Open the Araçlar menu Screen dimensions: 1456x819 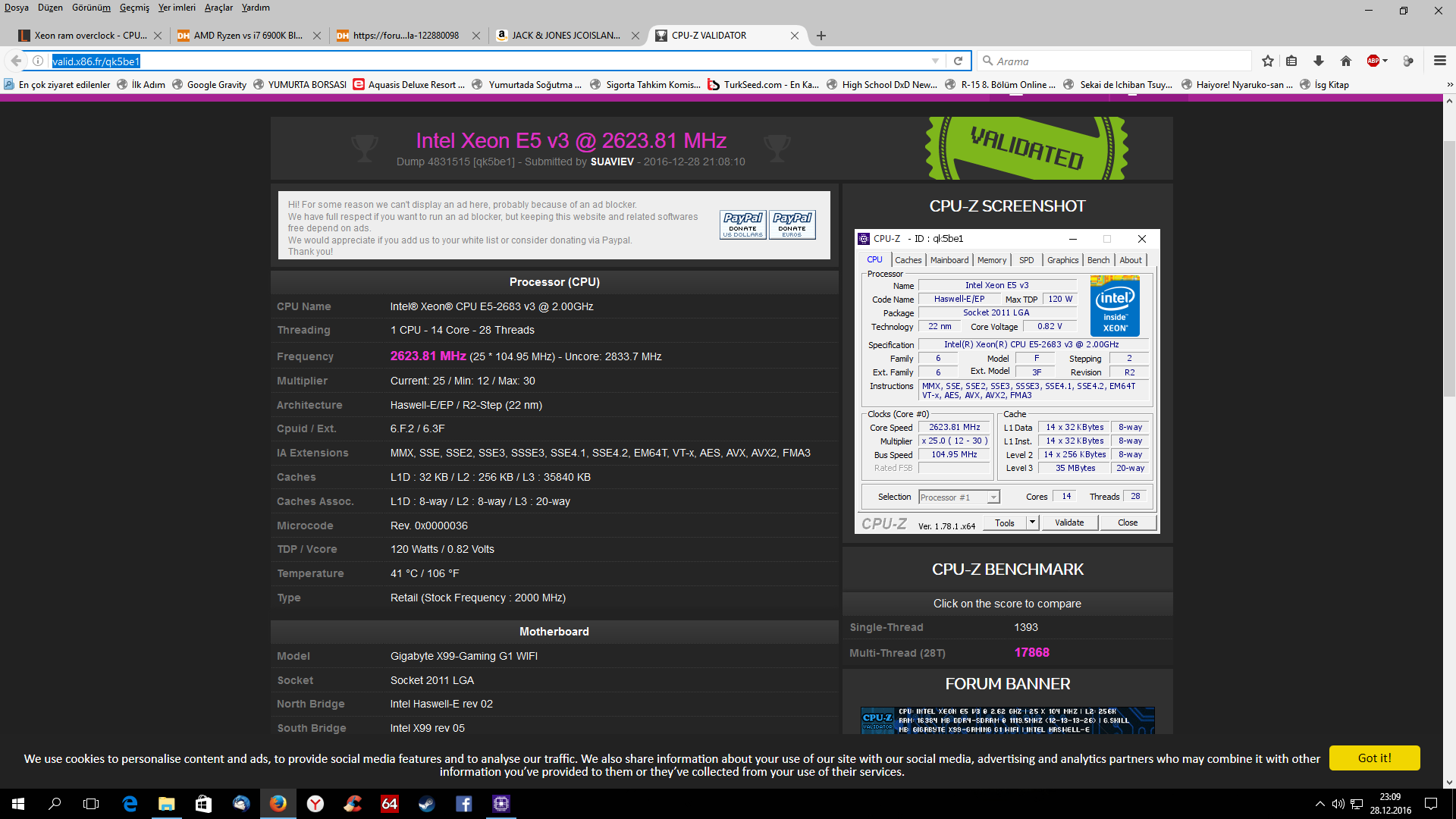point(218,8)
